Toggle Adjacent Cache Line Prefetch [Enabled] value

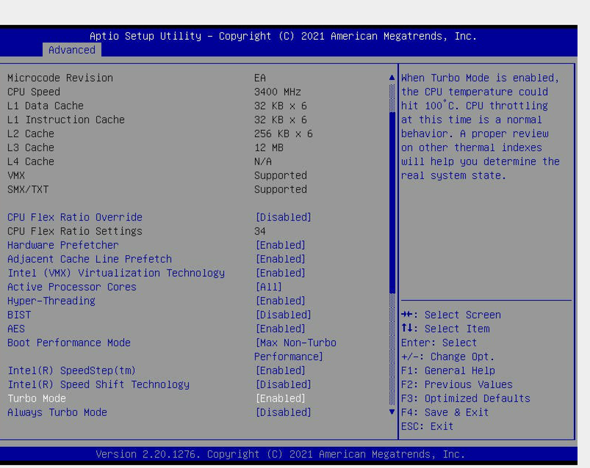tap(280, 259)
